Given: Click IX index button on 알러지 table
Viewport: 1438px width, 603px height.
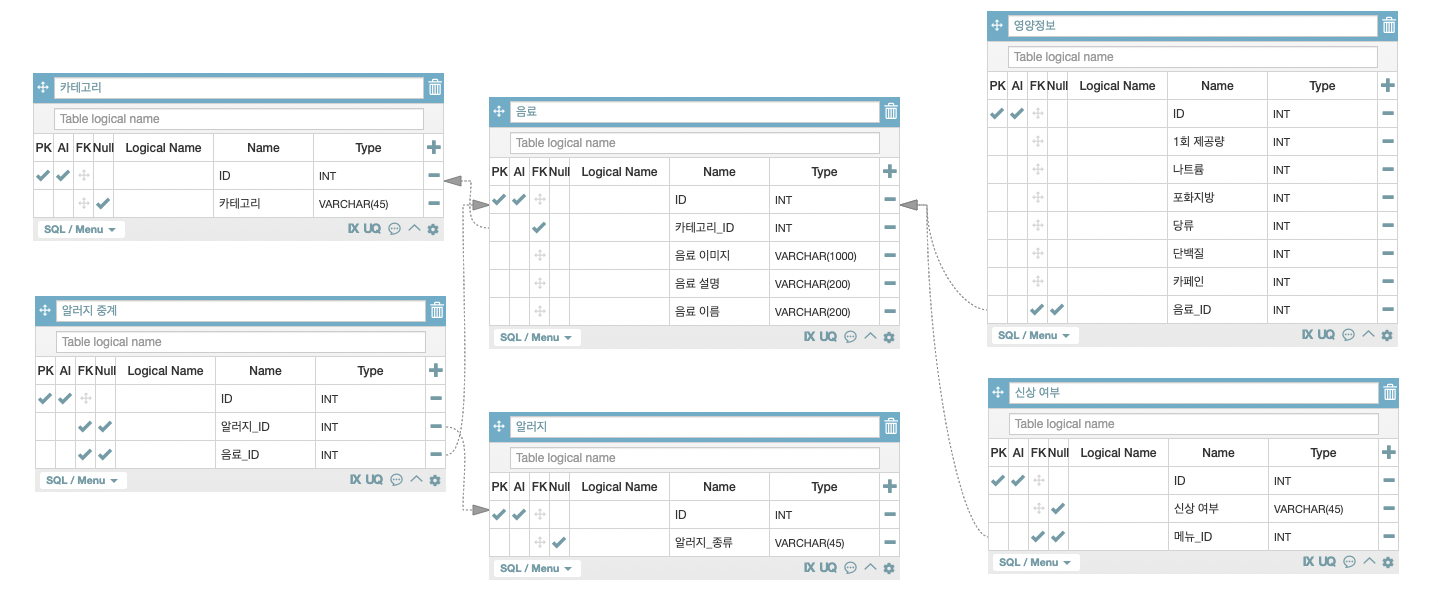Looking at the screenshot, I should coord(809,568).
